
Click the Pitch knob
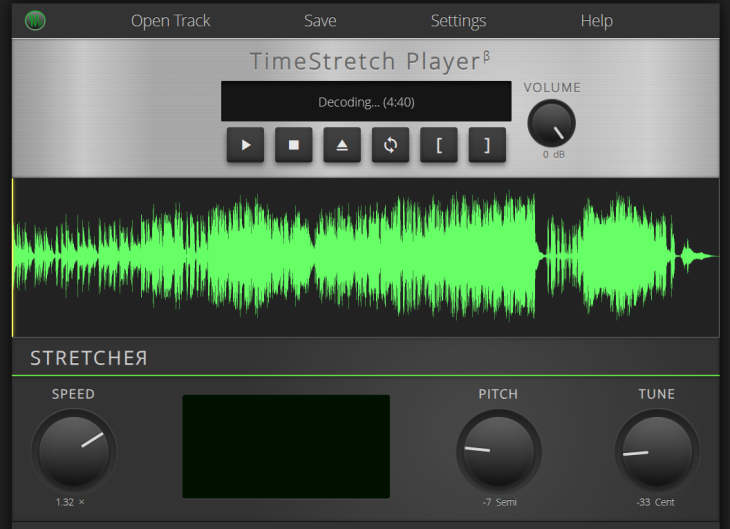pos(498,449)
